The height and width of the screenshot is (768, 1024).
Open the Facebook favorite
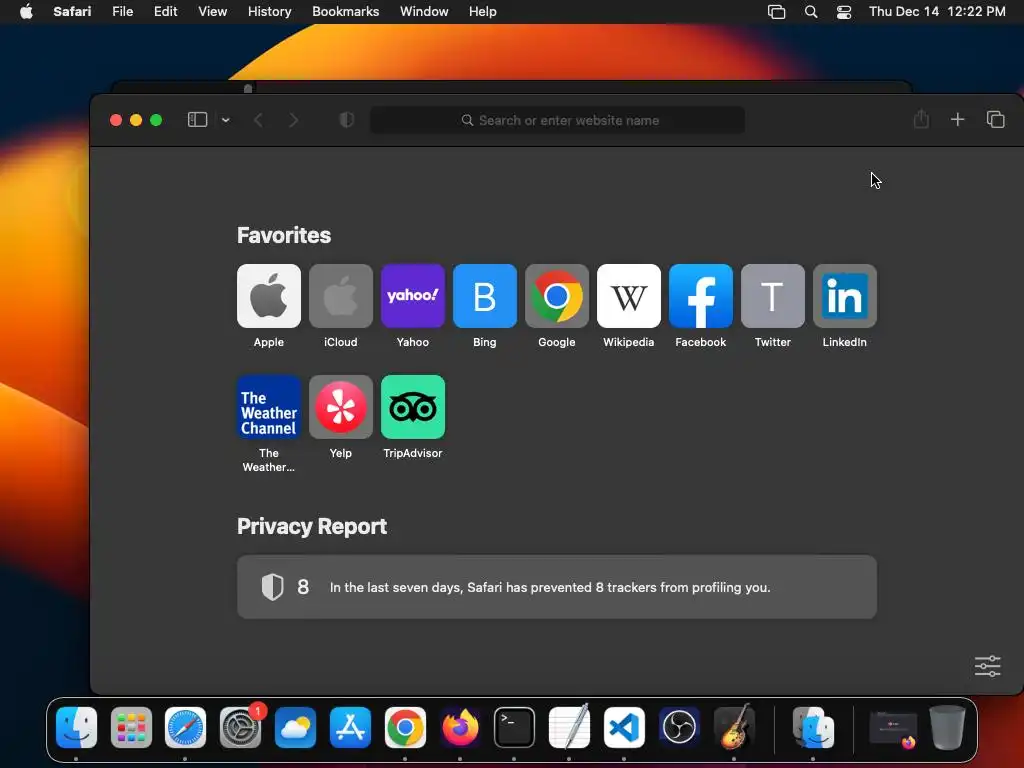tap(701, 296)
